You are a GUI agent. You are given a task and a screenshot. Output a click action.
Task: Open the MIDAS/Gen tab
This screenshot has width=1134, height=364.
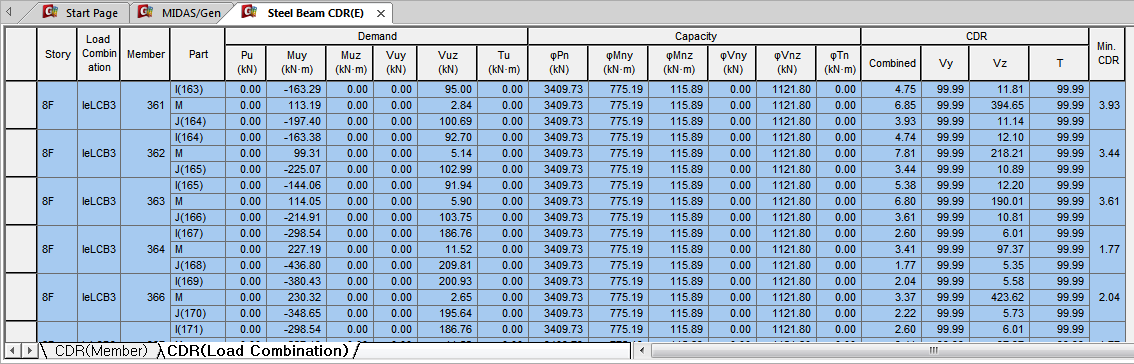tap(182, 13)
